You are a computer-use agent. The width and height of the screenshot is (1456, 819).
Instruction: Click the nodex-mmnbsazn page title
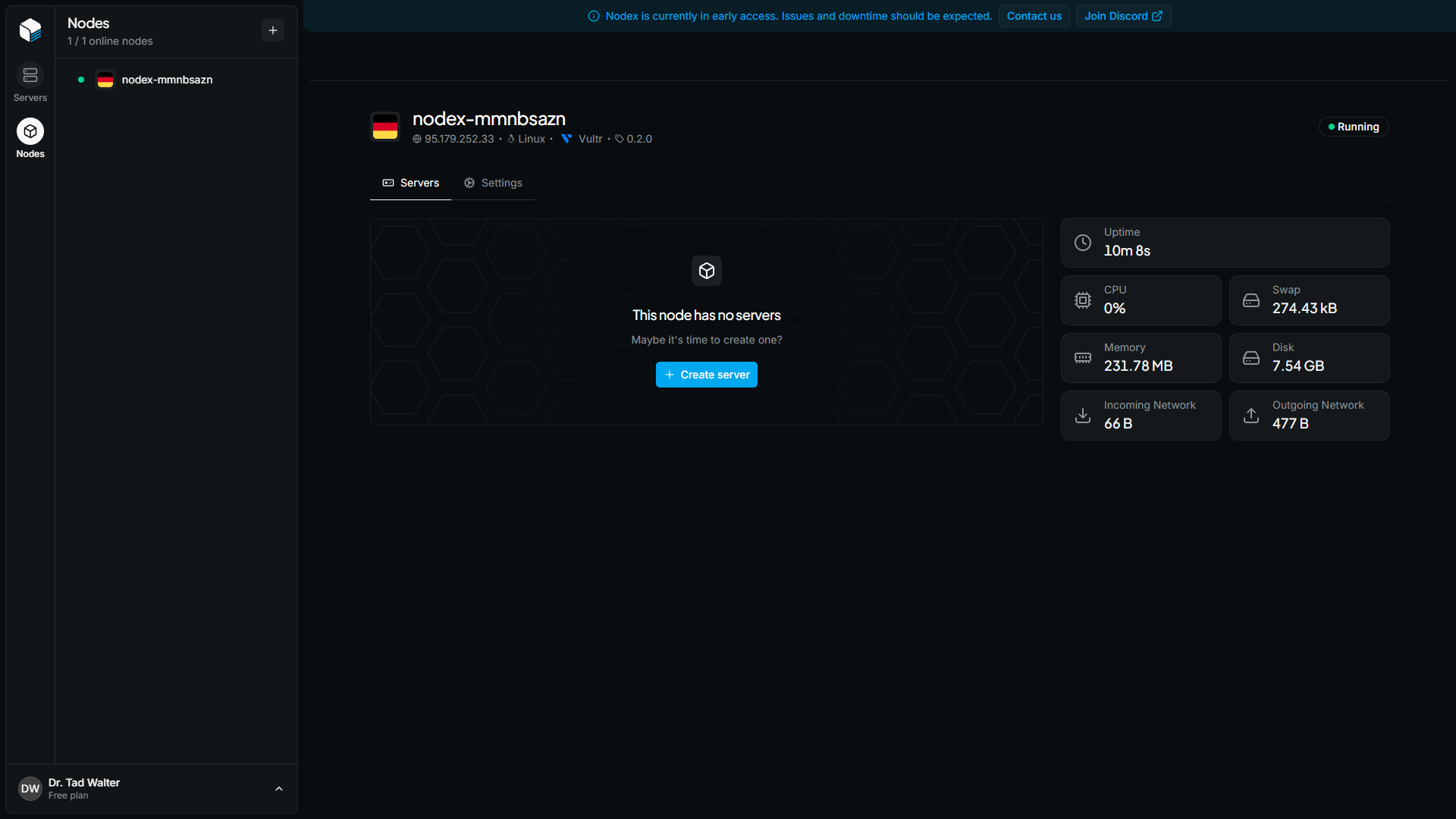pyautogui.click(x=489, y=119)
